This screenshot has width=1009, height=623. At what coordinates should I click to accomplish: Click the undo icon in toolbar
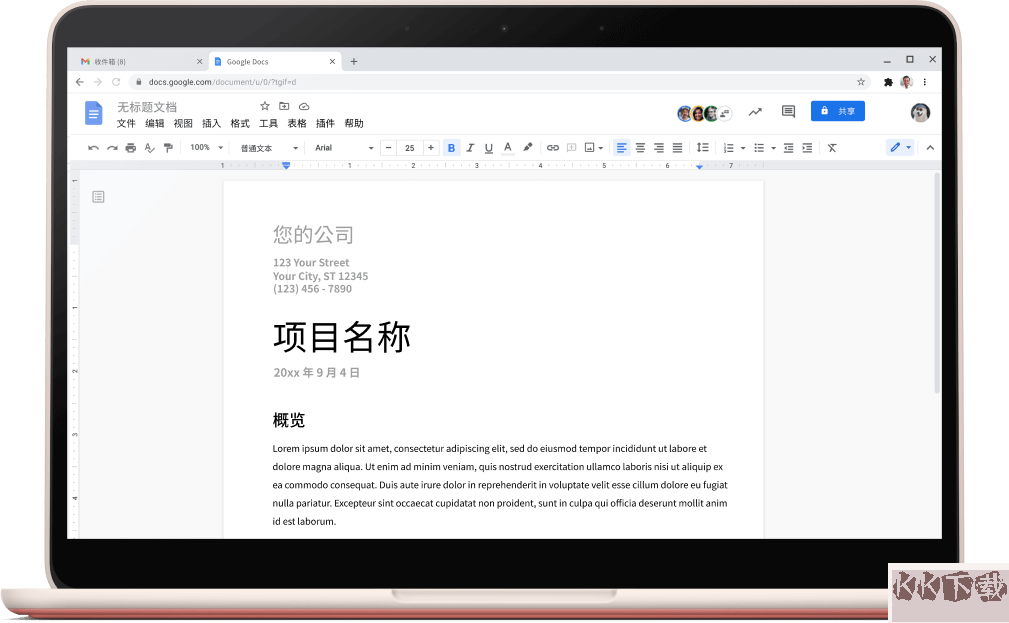(x=93, y=148)
